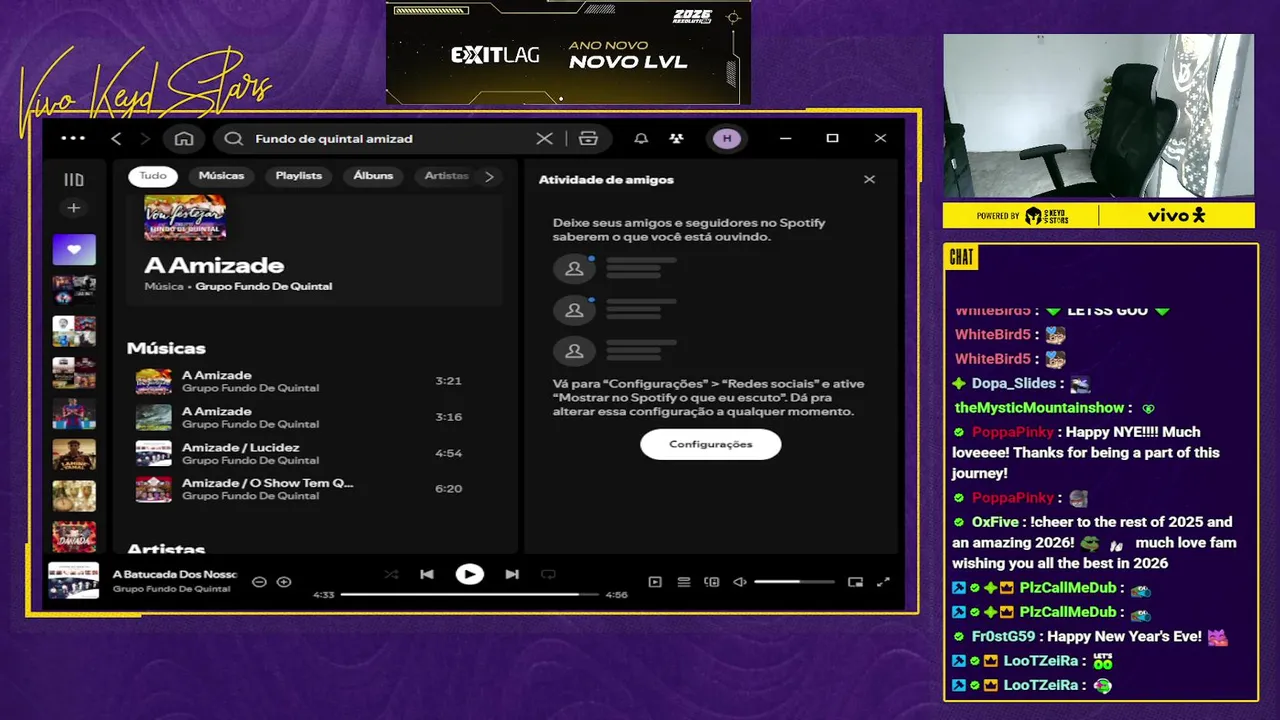Viewport: 1280px width, 720px height.
Task: Click the search magnifier icon
Action: click(x=234, y=139)
